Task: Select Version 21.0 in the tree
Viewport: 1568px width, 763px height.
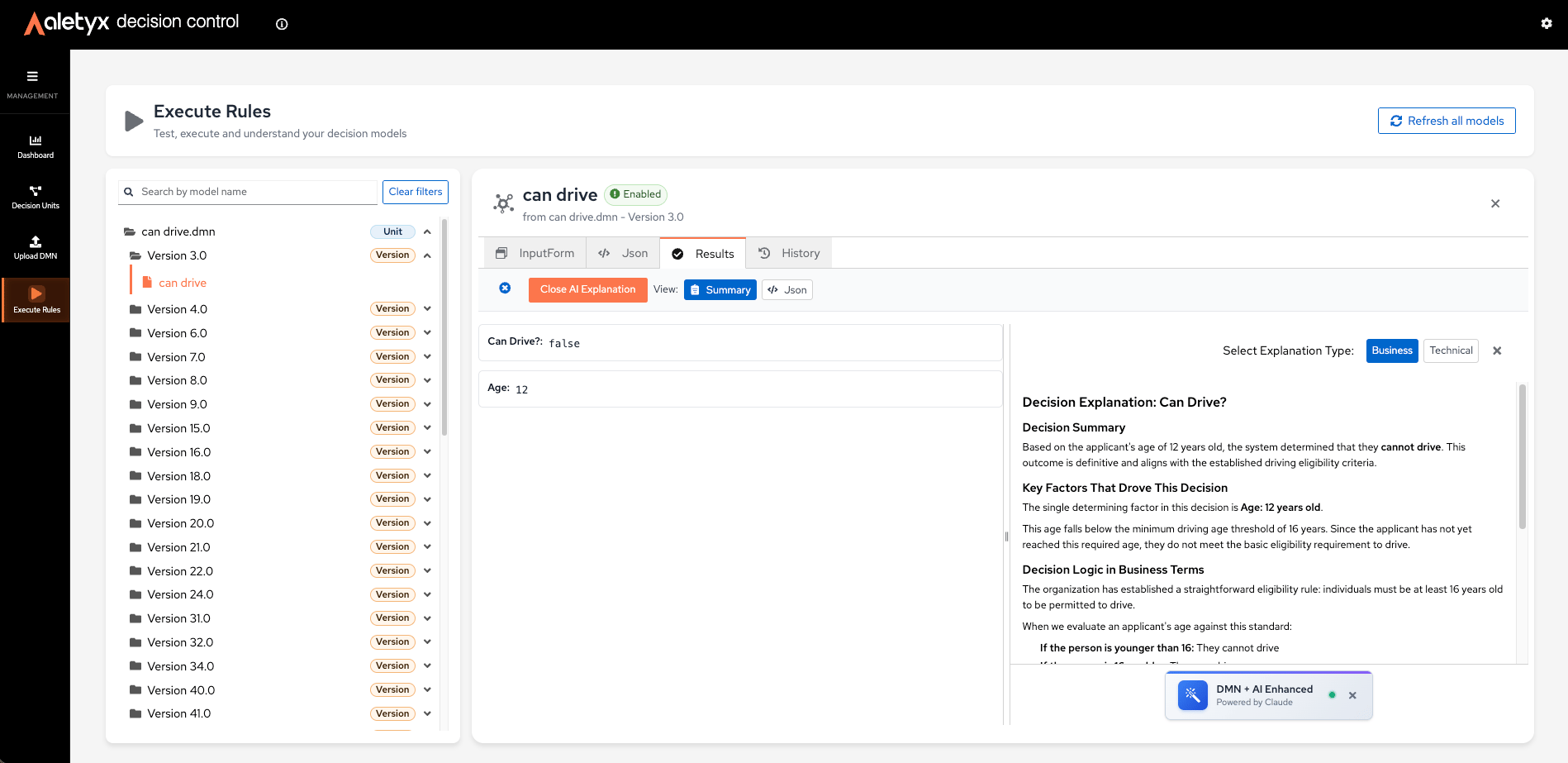Action: click(x=178, y=547)
